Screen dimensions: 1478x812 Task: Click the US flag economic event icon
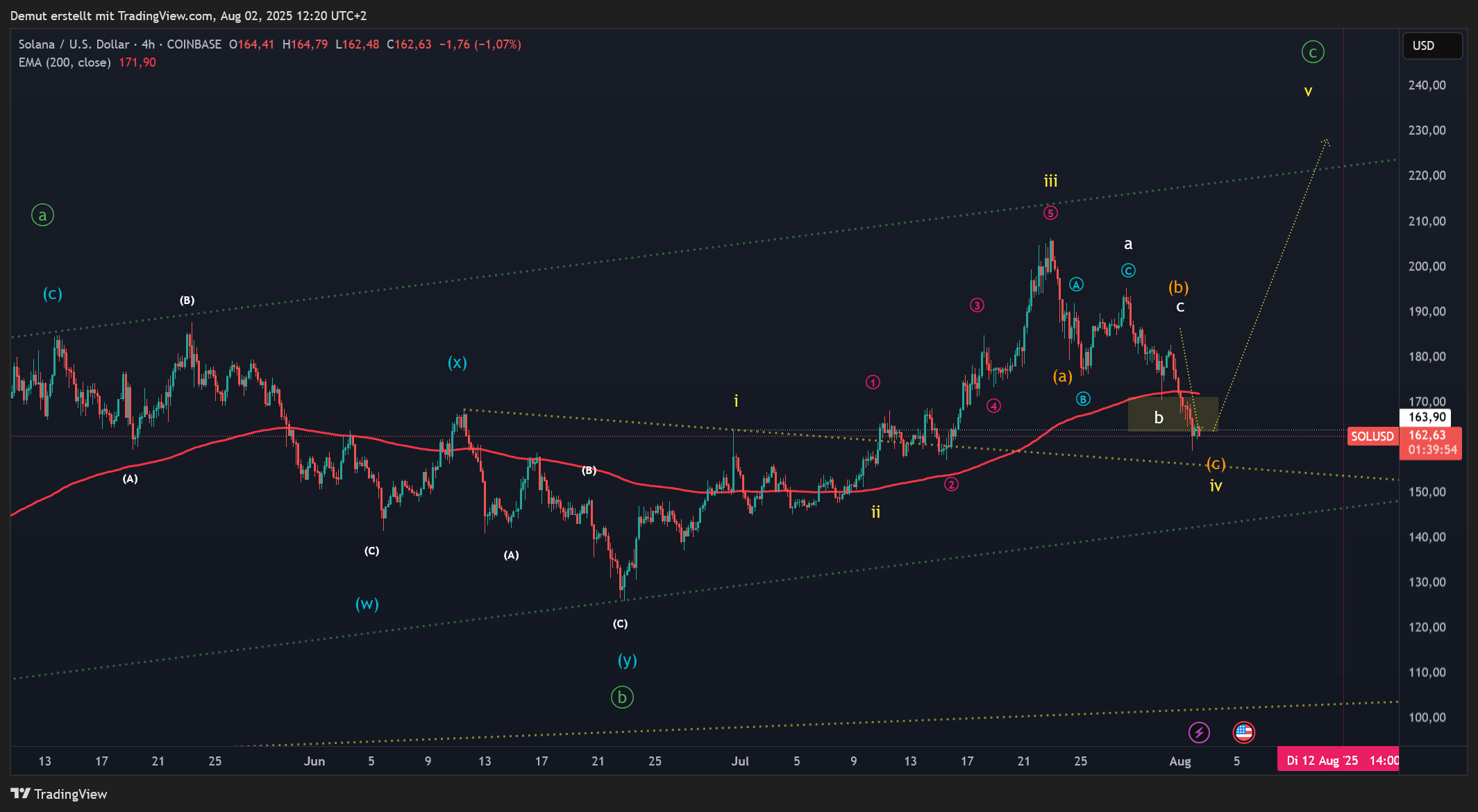[x=1243, y=732]
